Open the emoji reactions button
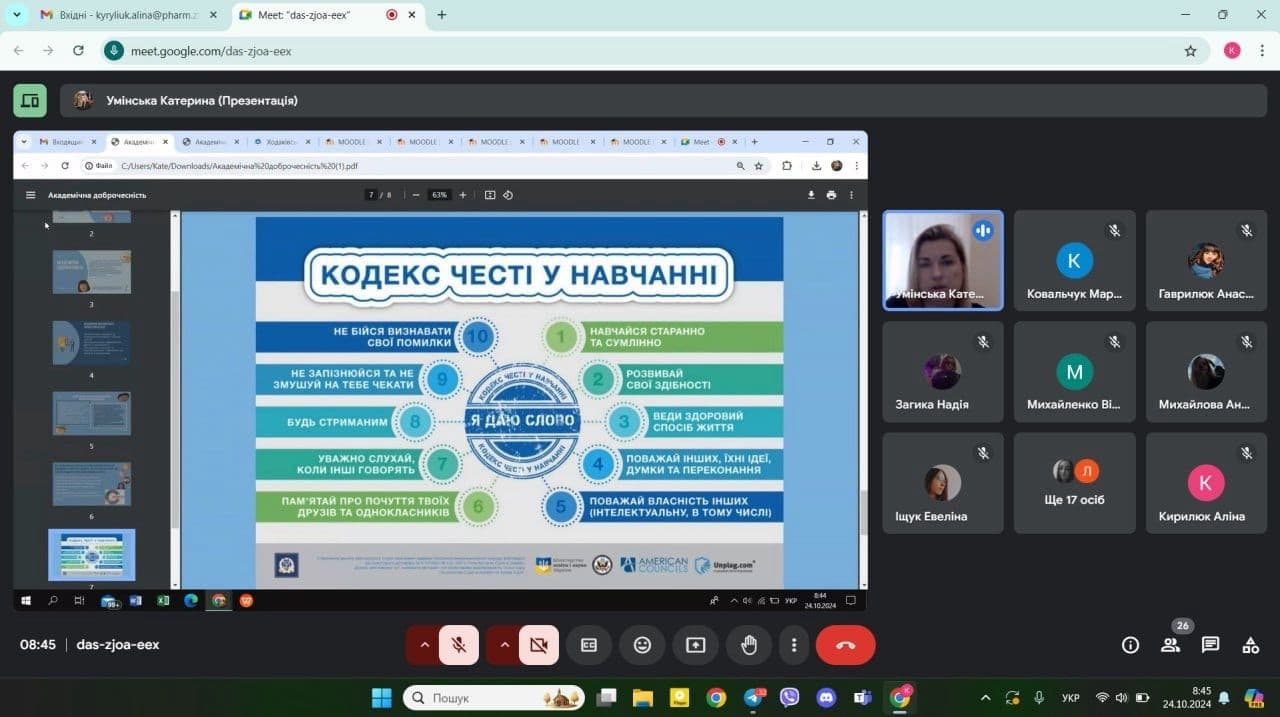Screen dimensions: 1280x717 (x=642, y=645)
